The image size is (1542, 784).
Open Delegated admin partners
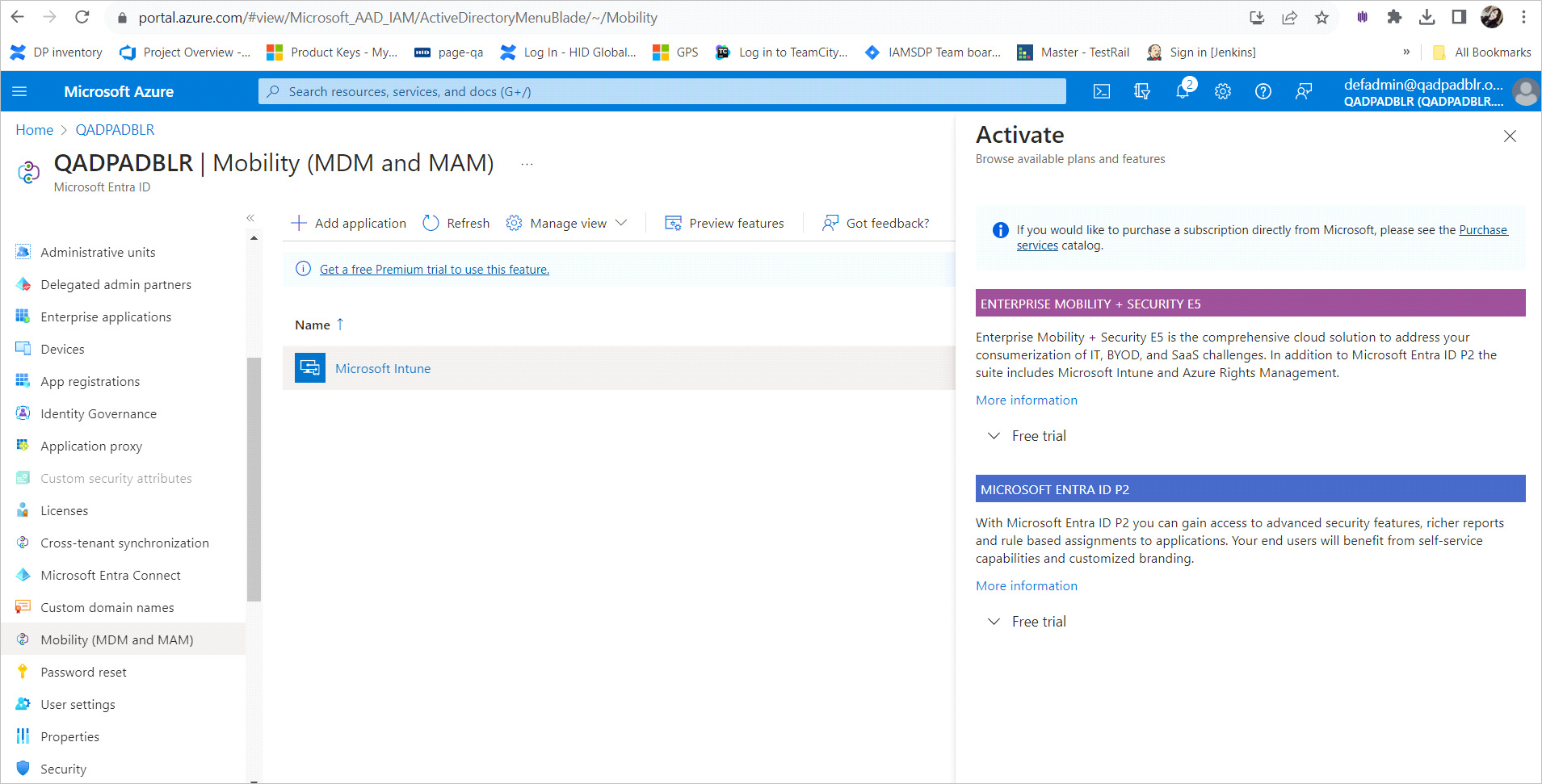pos(116,284)
